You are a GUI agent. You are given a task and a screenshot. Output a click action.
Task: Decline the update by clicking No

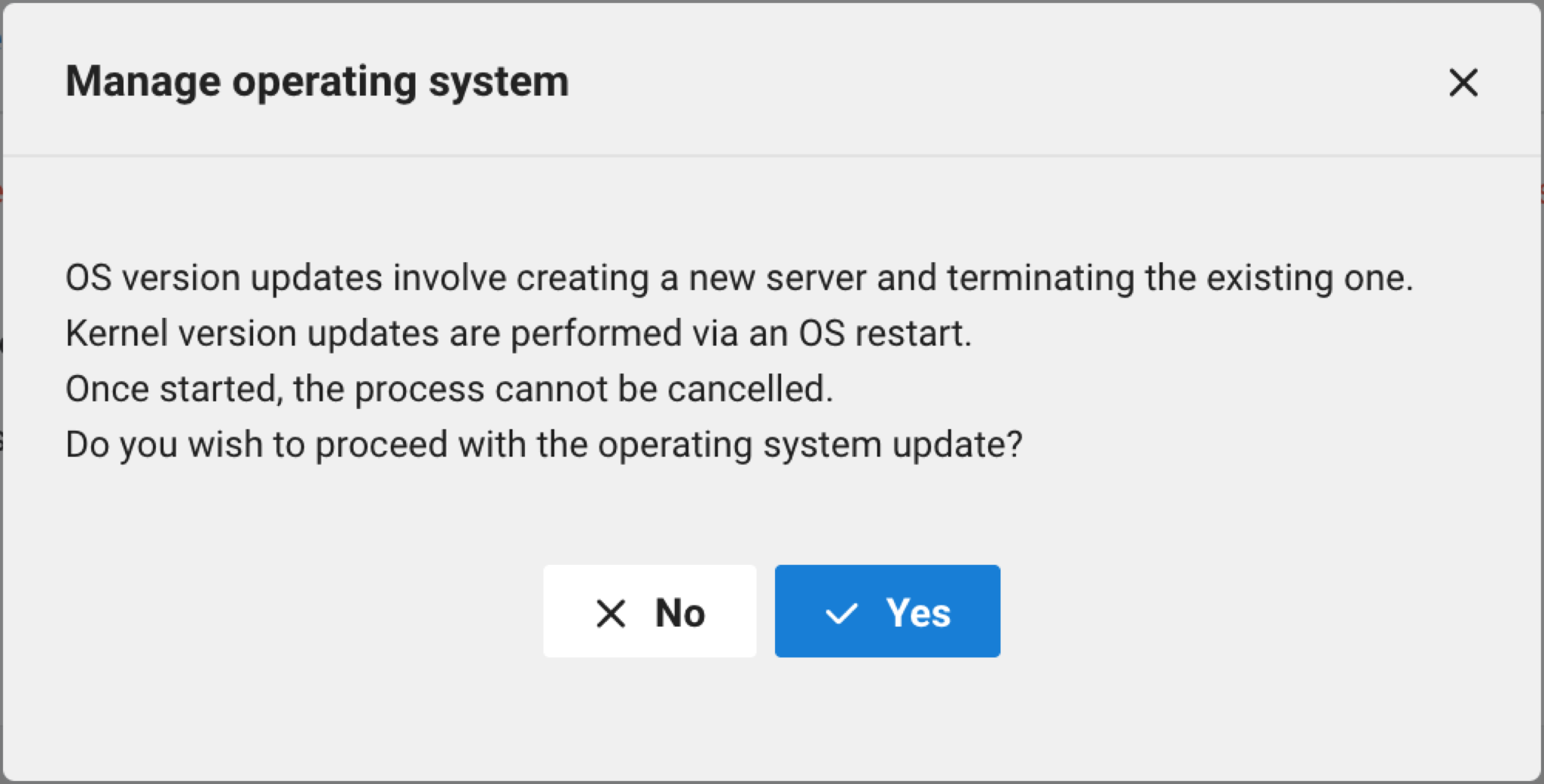(649, 611)
